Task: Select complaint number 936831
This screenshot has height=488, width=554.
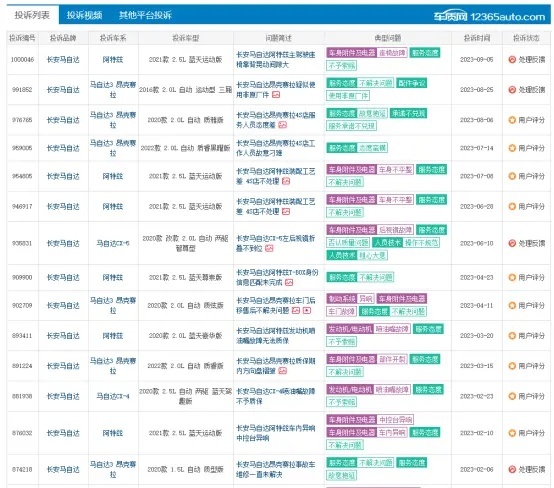Action: point(22,243)
